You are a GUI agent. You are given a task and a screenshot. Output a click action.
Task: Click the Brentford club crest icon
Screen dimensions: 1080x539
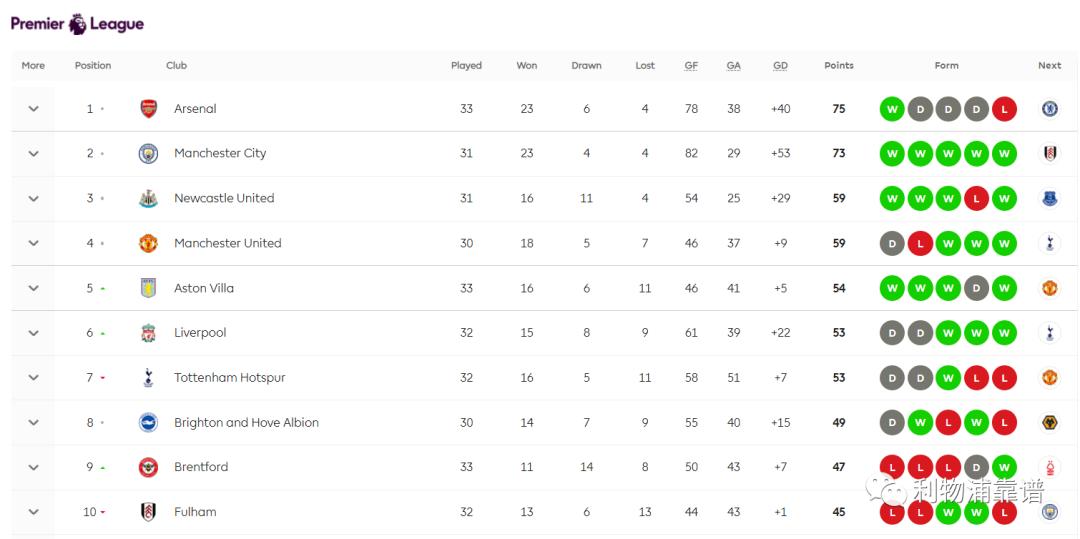pos(148,467)
